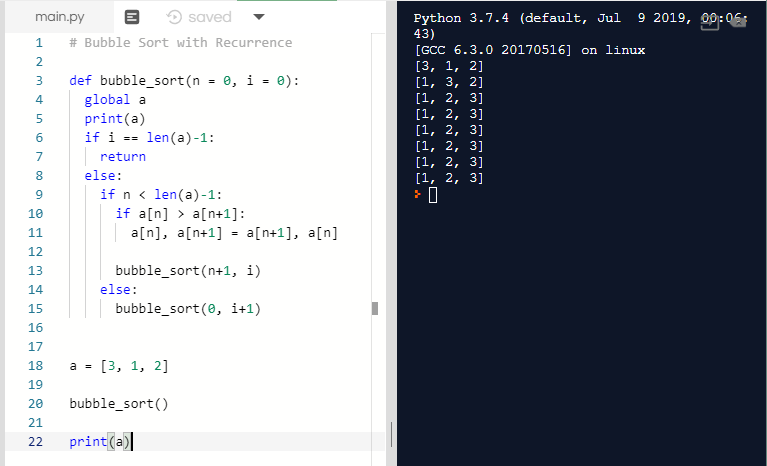Click the 'else:' on line 8
The image size is (767, 466).
[x=103, y=176]
